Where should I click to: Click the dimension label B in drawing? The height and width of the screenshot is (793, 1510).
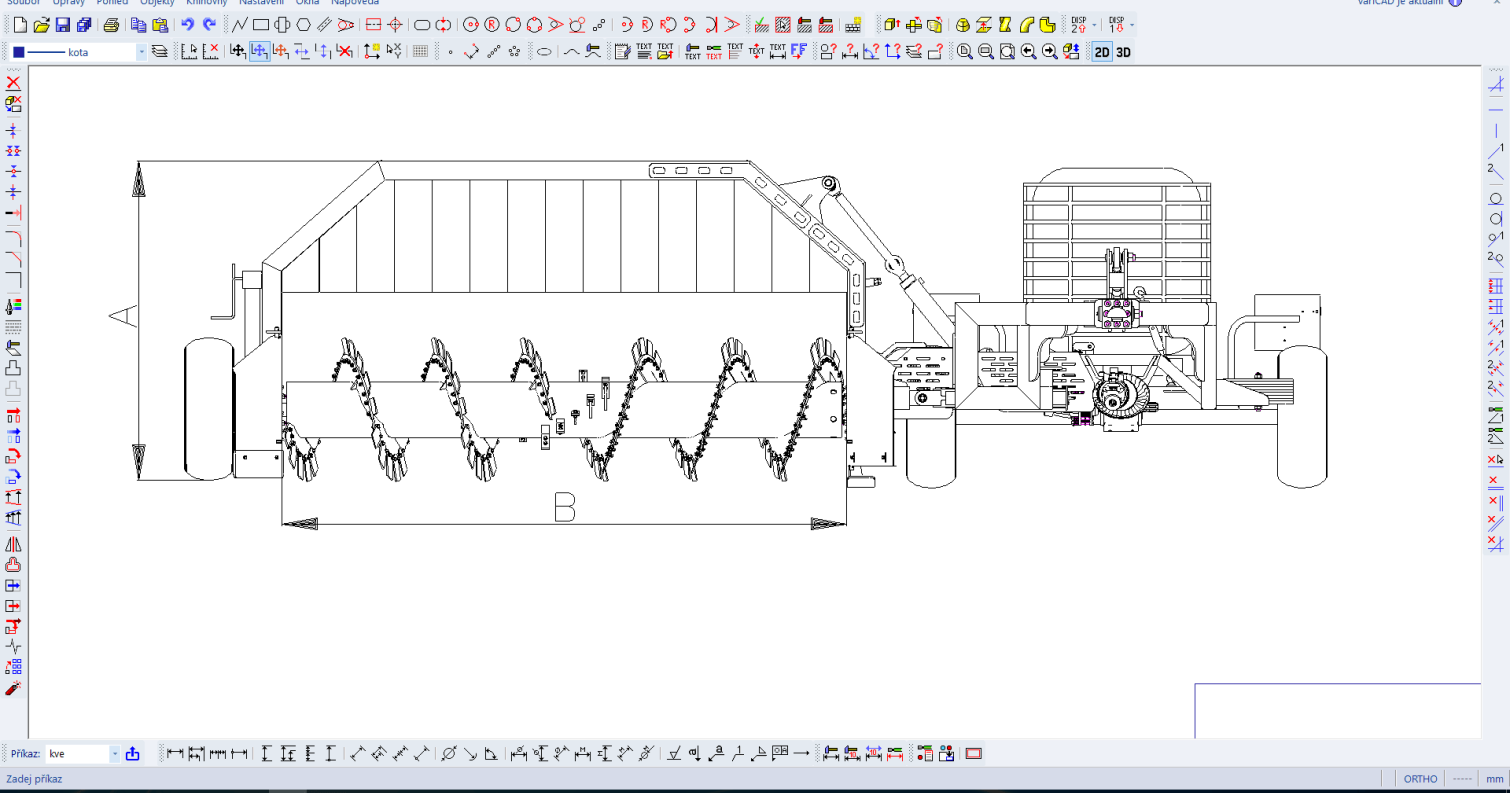pos(564,507)
